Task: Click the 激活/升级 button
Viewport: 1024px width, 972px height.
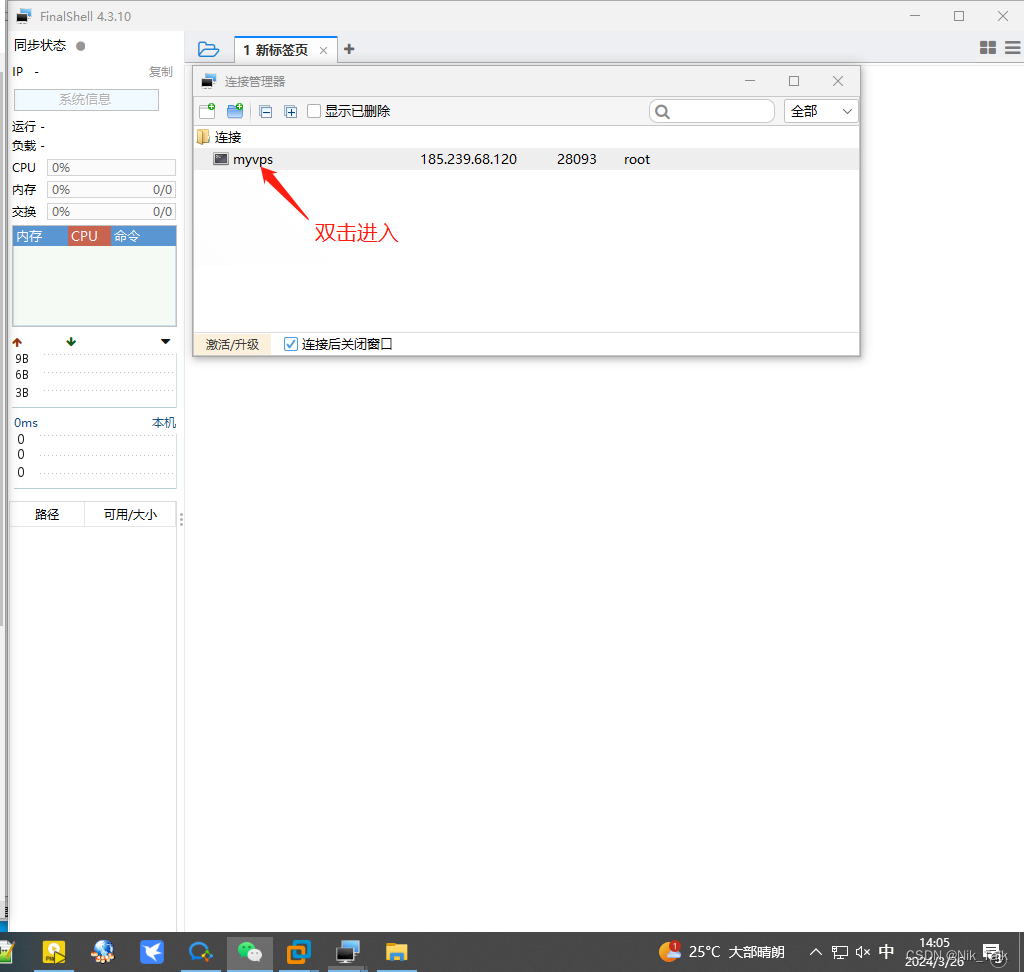Action: pos(232,343)
